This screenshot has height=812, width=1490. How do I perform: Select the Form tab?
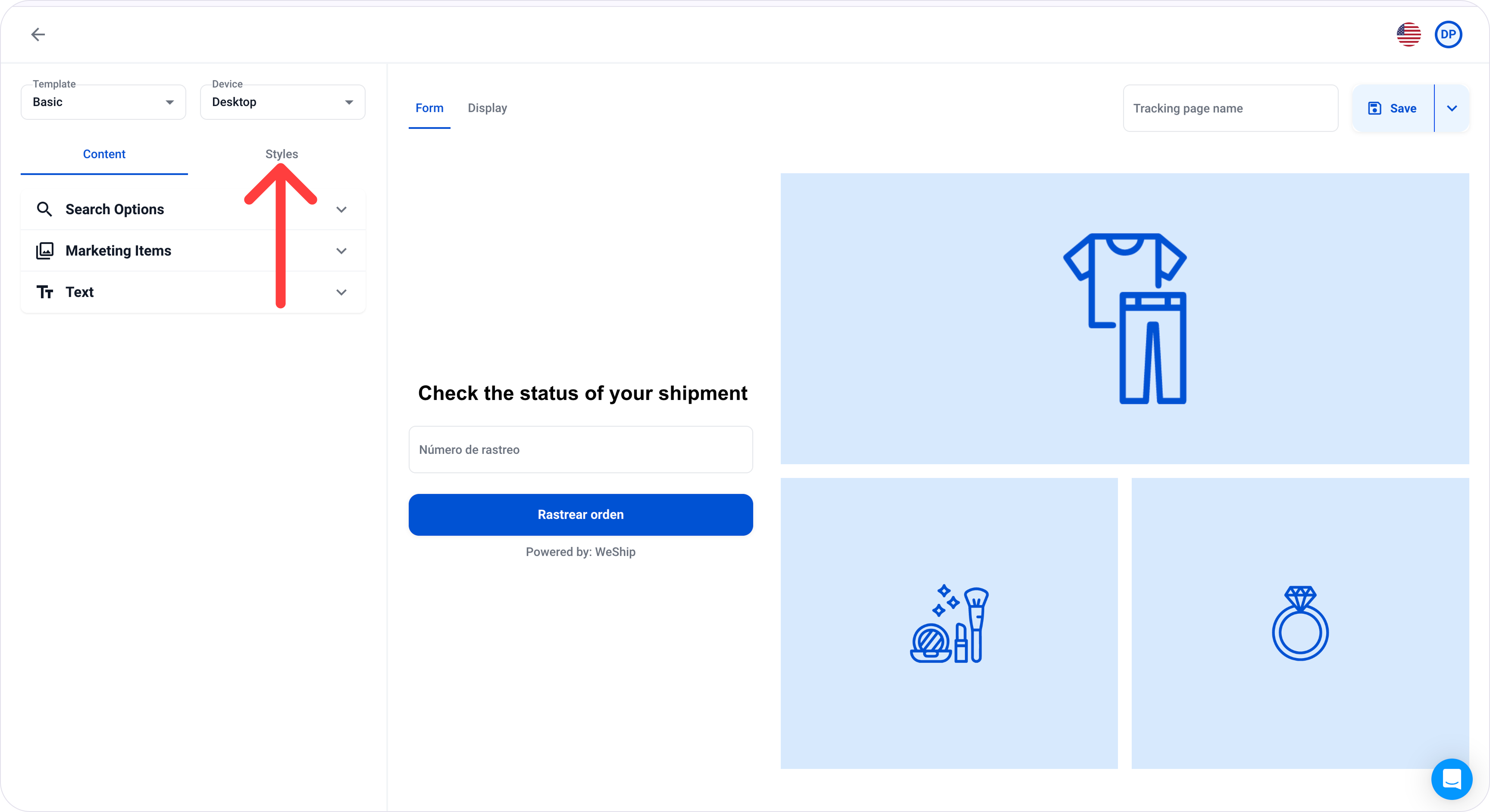click(x=429, y=108)
